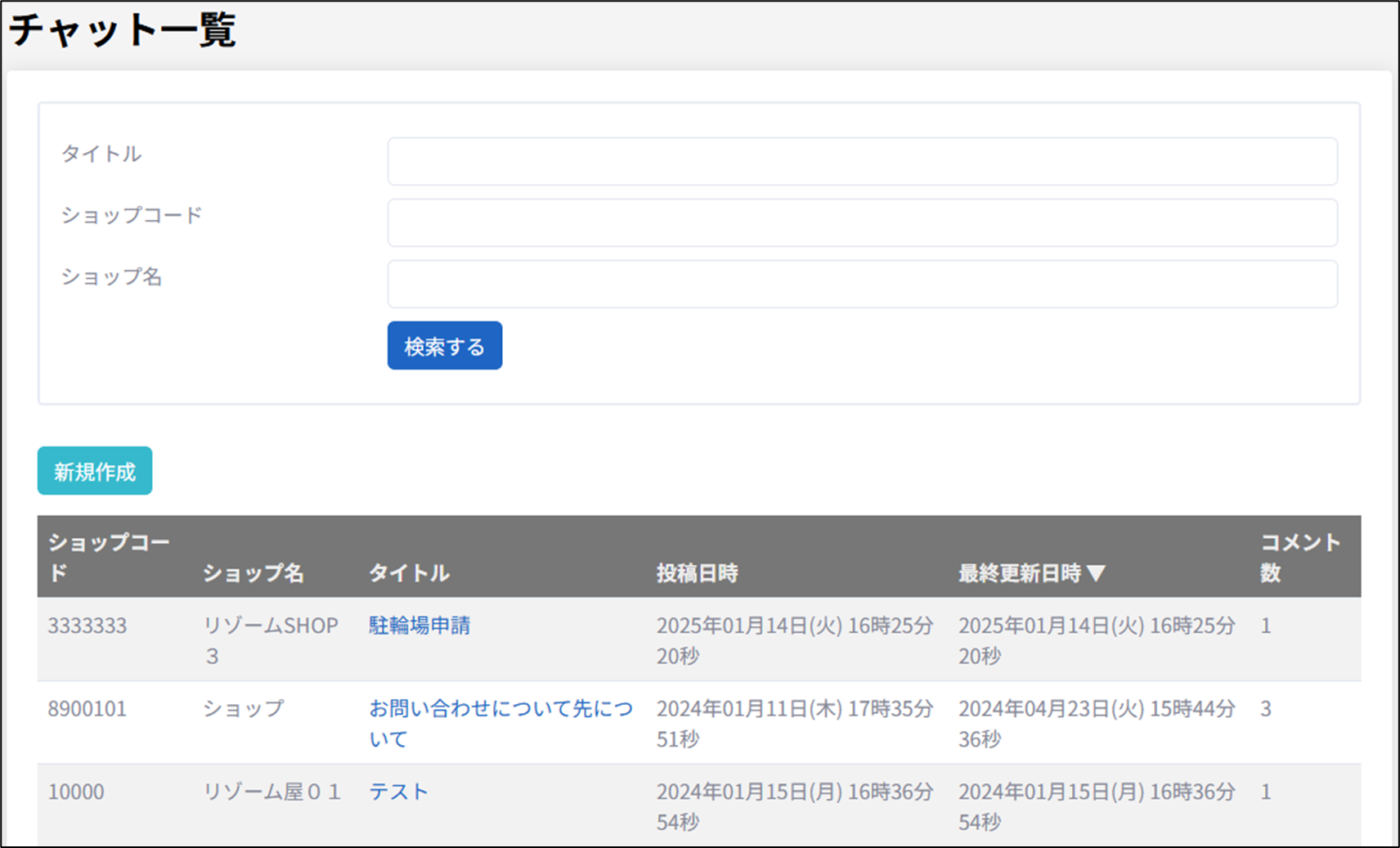The width and height of the screenshot is (1400, 848).
Task: Click the コメント数 column header
Action: [1299, 557]
